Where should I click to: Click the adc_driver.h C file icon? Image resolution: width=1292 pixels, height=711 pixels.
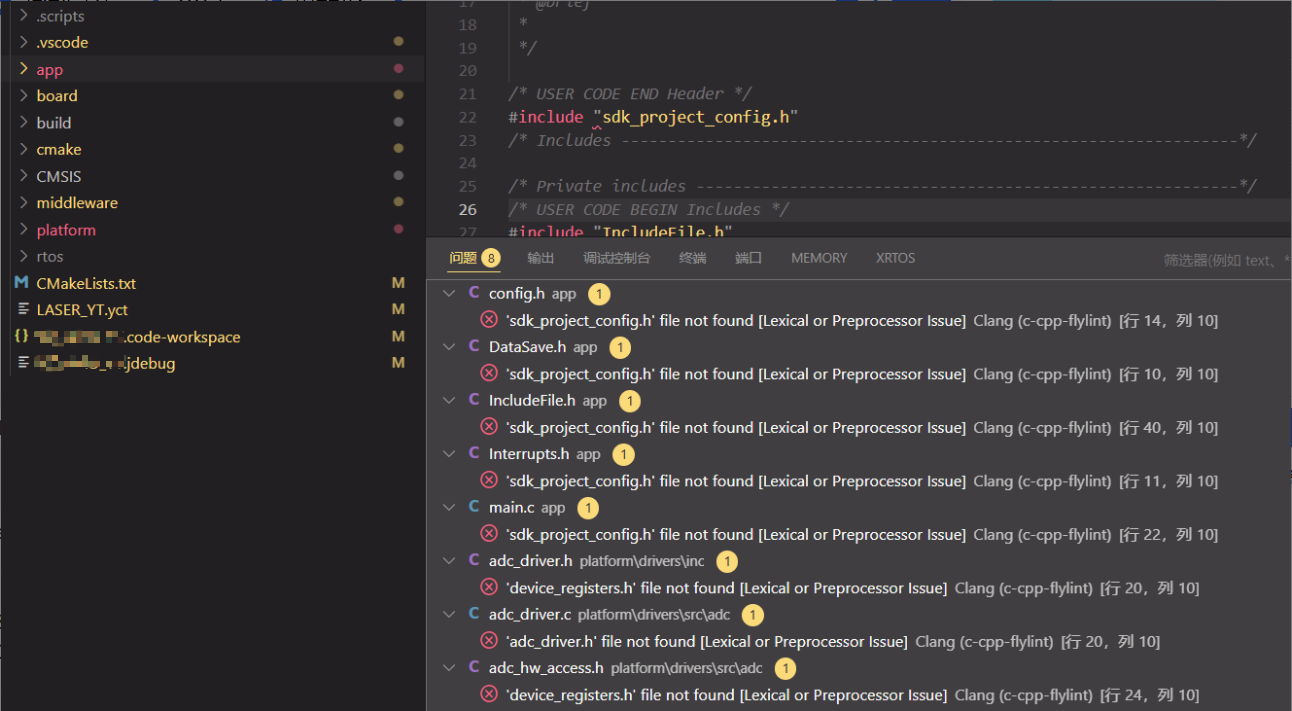pos(474,561)
